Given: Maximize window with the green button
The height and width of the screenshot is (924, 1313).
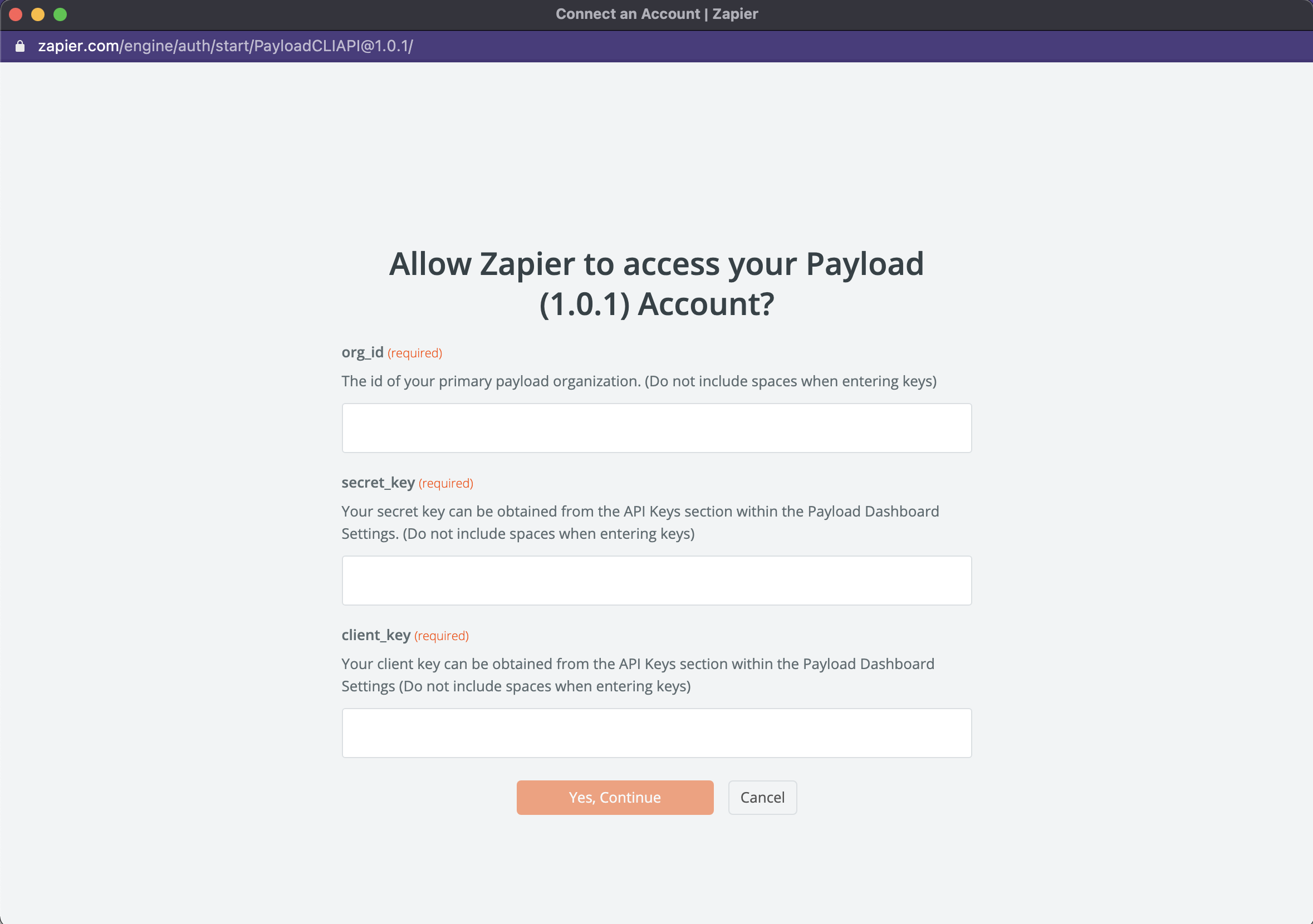Looking at the screenshot, I should coord(60,14).
